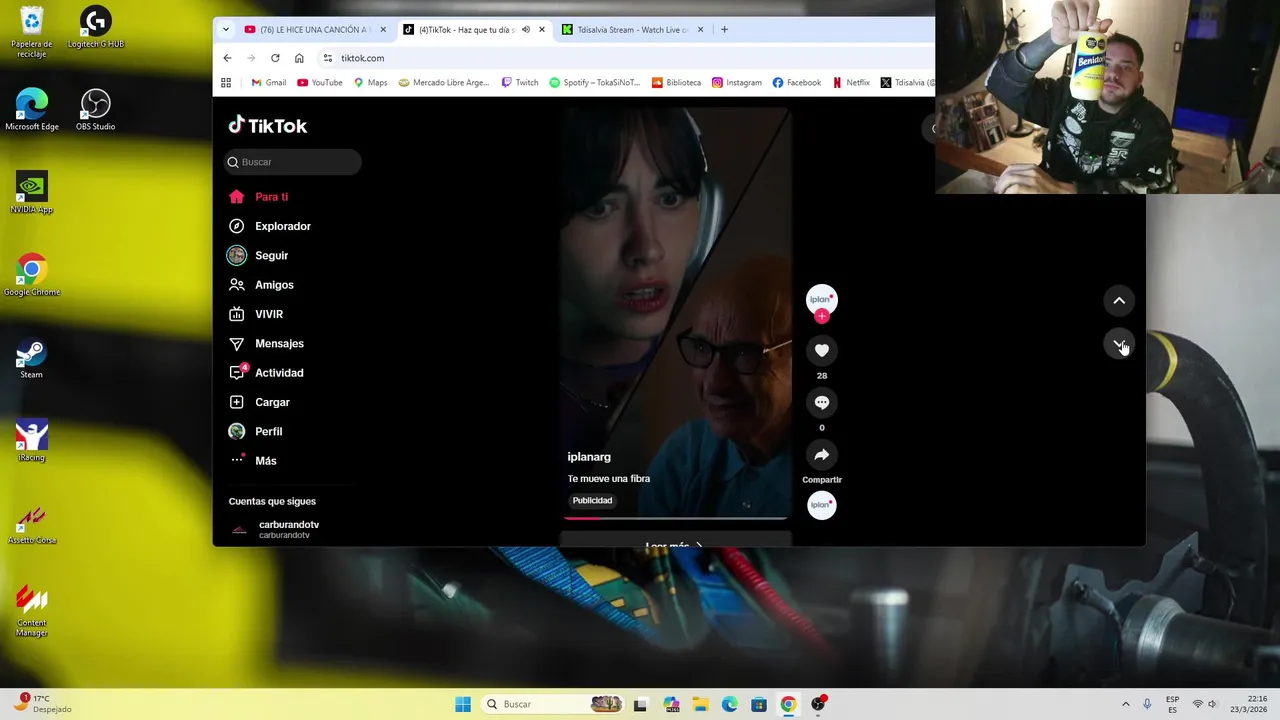Open the YouTube bookmark
Viewport: 1280px width, 720px height.
[x=320, y=83]
